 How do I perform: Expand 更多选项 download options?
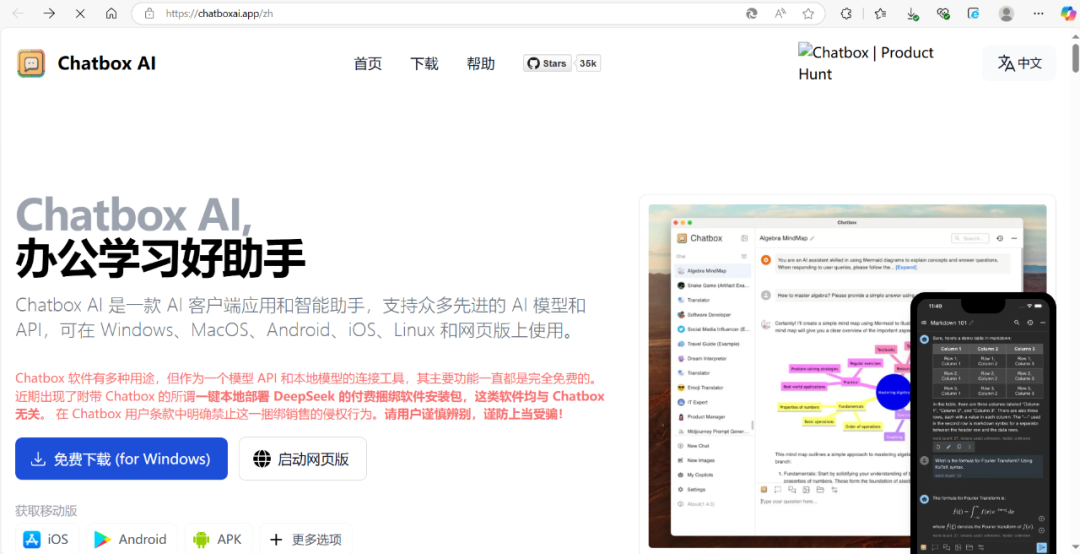click(305, 539)
